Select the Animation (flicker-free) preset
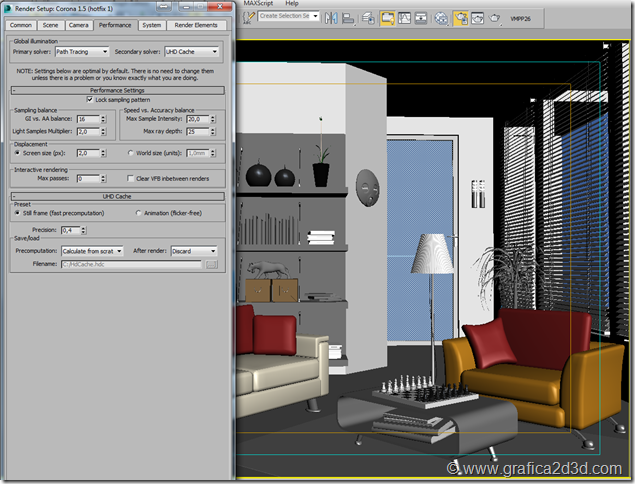635x484 pixels. point(138,212)
